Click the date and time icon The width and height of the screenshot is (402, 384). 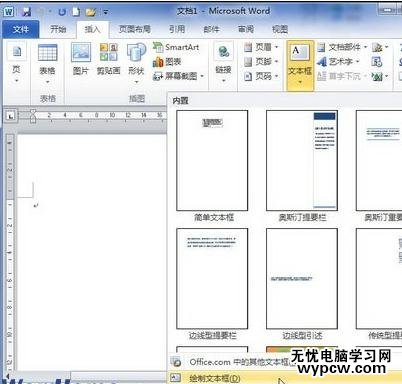point(377,62)
